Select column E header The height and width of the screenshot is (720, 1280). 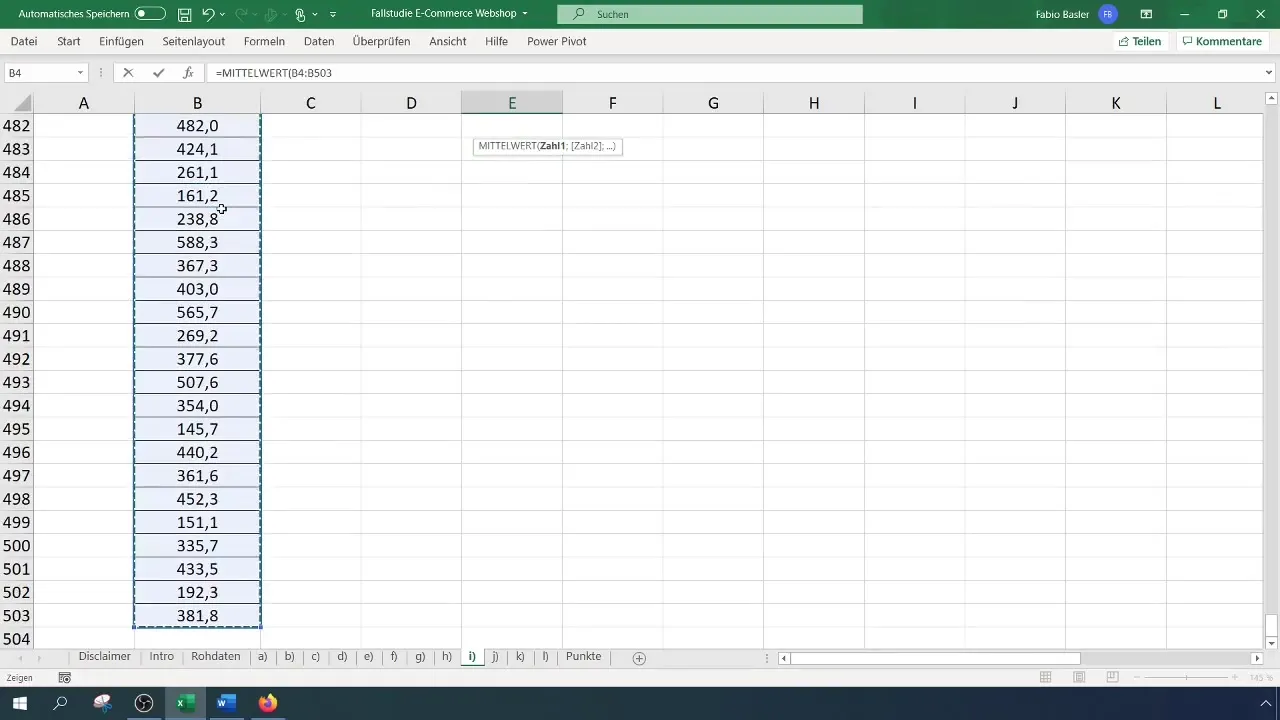click(512, 103)
